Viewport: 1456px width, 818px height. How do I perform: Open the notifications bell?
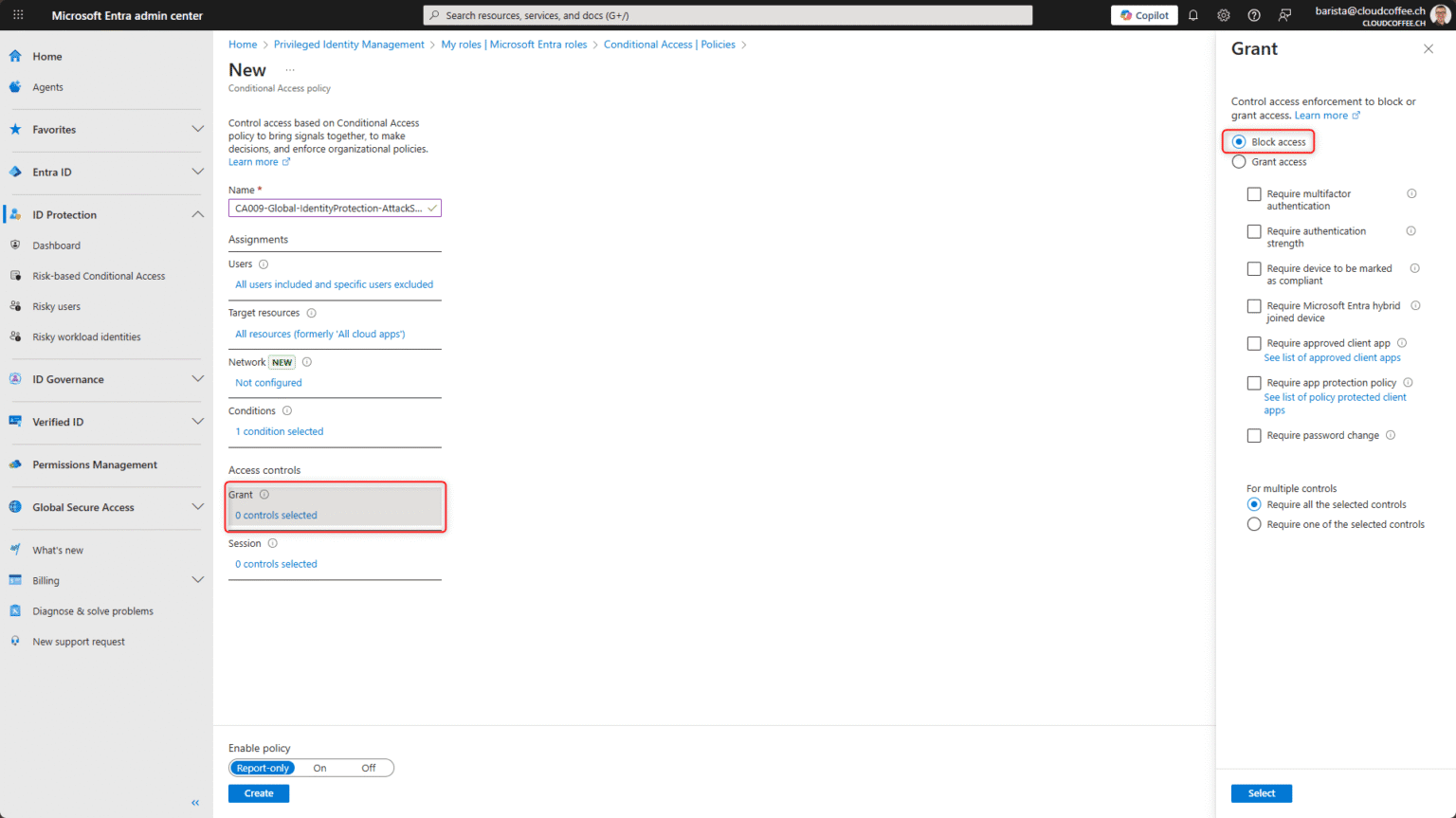(1192, 14)
